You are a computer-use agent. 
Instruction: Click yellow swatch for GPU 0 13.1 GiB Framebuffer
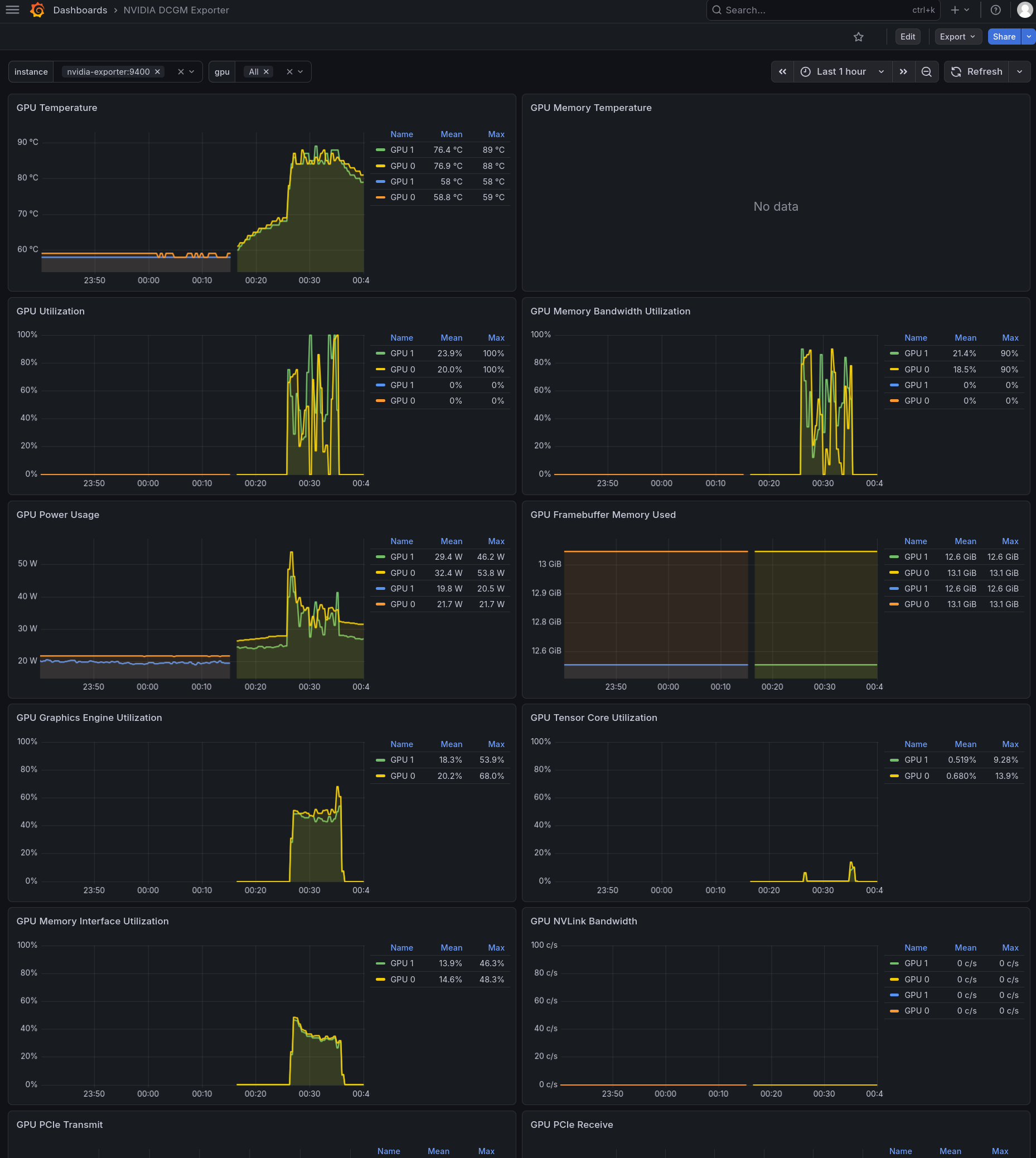click(x=894, y=573)
